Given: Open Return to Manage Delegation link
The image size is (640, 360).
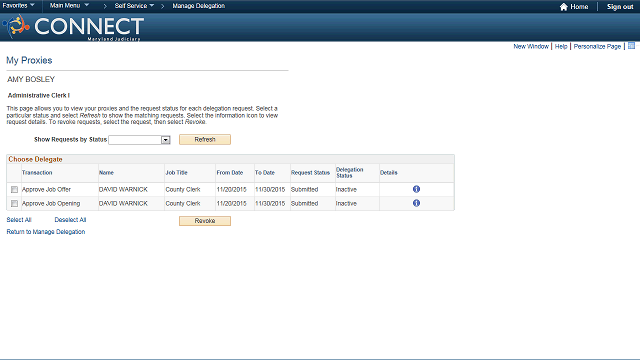Looking at the screenshot, I should (x=46, y=232).
